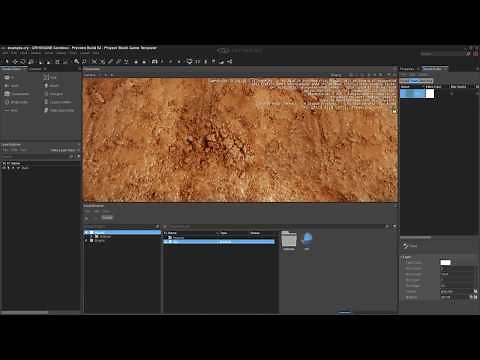This screenshot has width=480, height=360.
Task: Choose the AI category in Create Object
Action: (9, 77)
